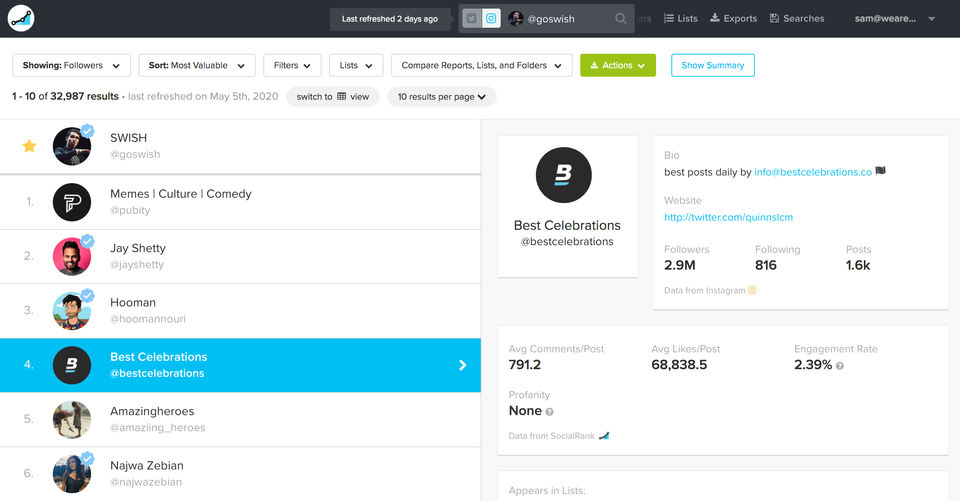This screenshot has height=501, width=960.
Task: Open the 10 results per page dropdown
Action: [x=441, y=97]
